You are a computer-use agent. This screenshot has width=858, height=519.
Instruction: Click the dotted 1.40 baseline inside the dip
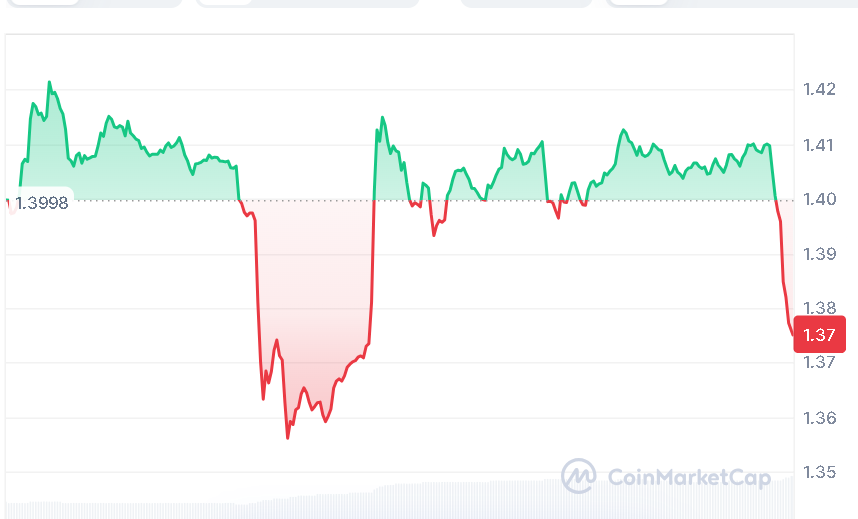point(310,200)
